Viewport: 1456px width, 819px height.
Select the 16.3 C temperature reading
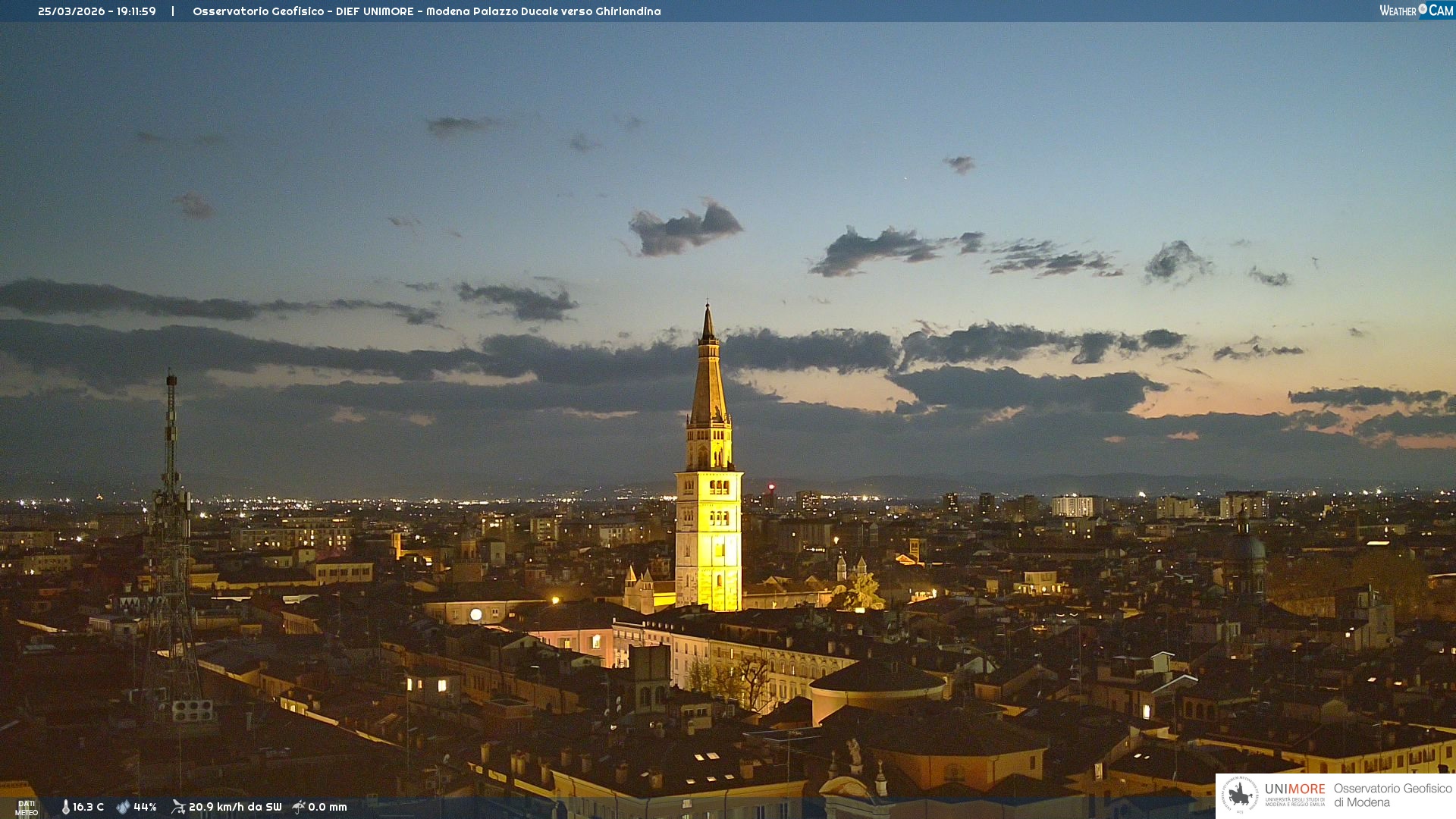point(88,807)
